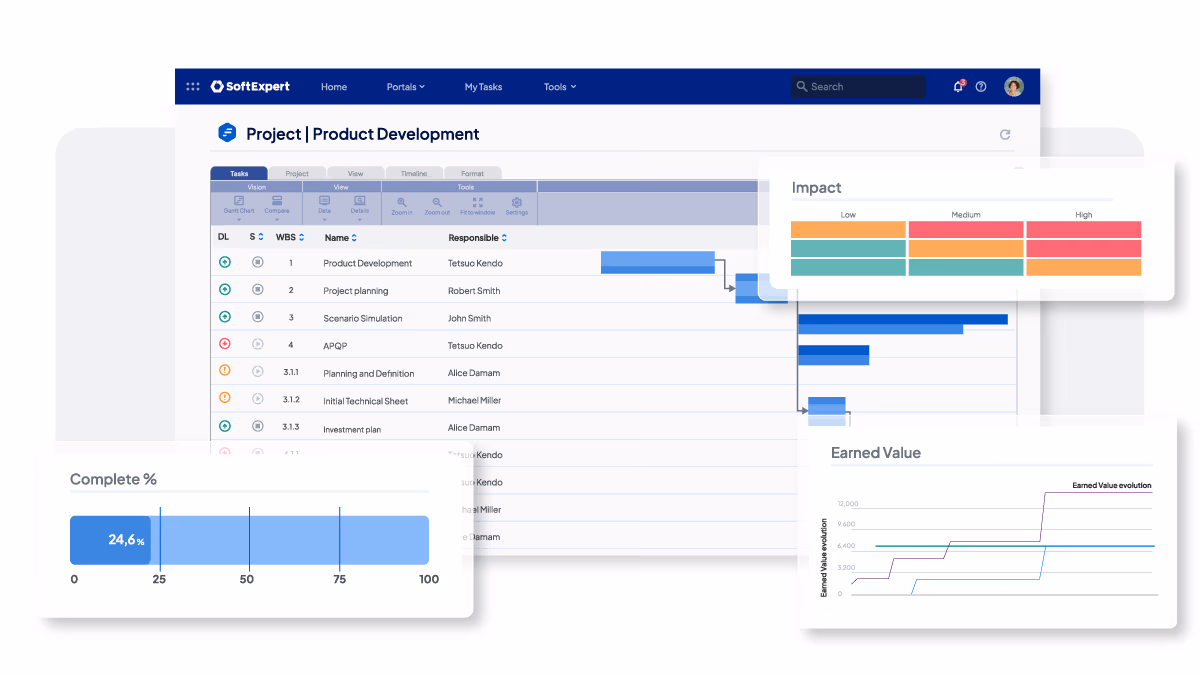The image size is (1200, 675).
Task: Click the Zoom out tool icon
Action: 437,202
